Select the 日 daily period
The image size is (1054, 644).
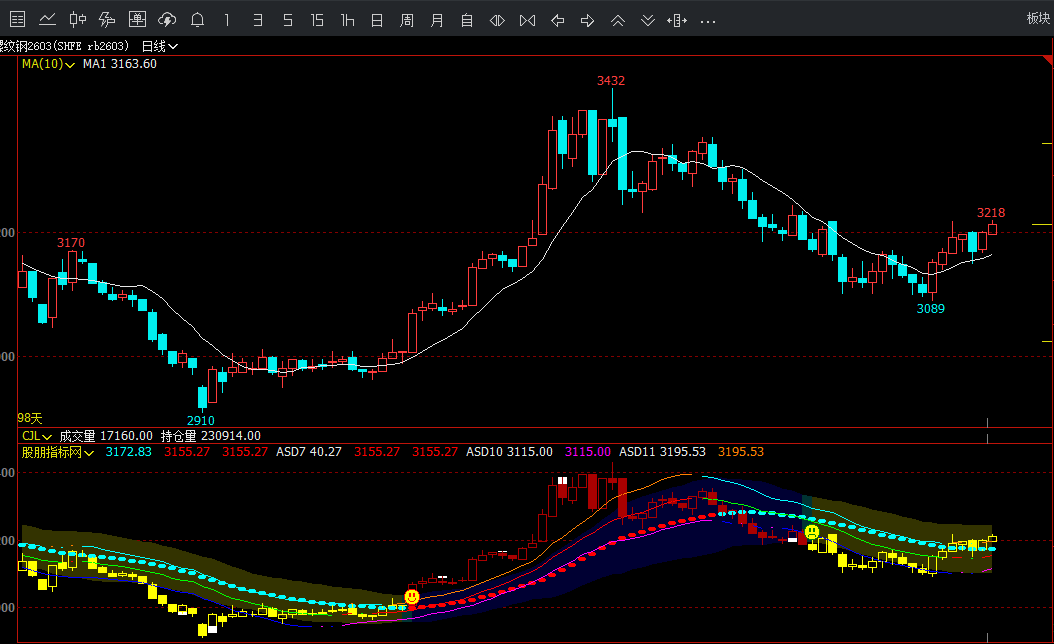coord(377,20)
